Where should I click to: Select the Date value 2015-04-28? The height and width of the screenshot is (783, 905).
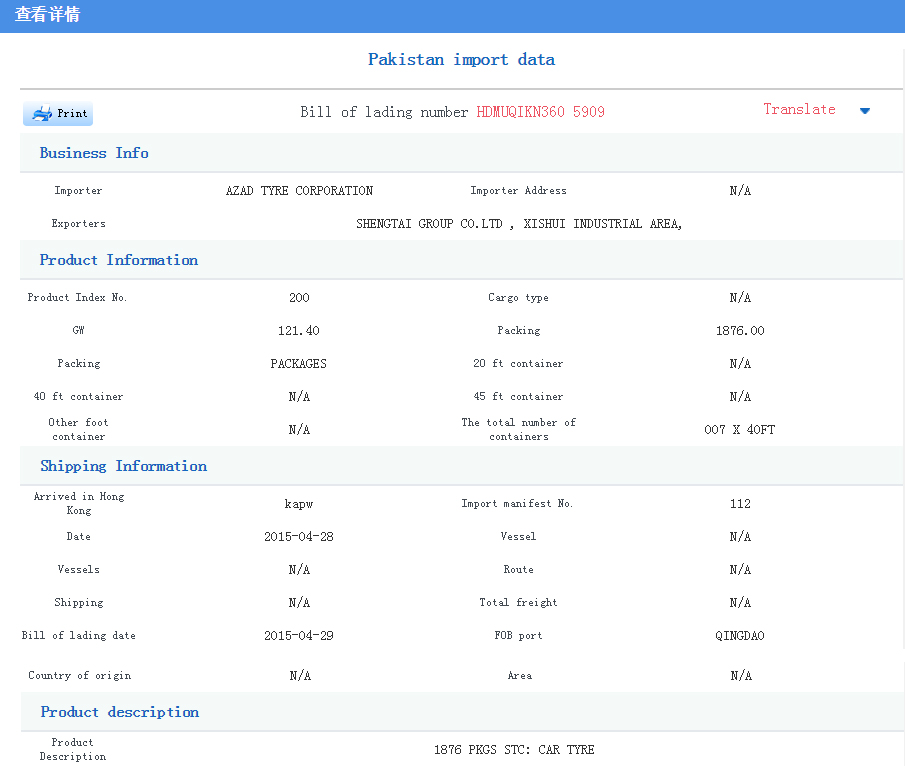coord(298,537)
